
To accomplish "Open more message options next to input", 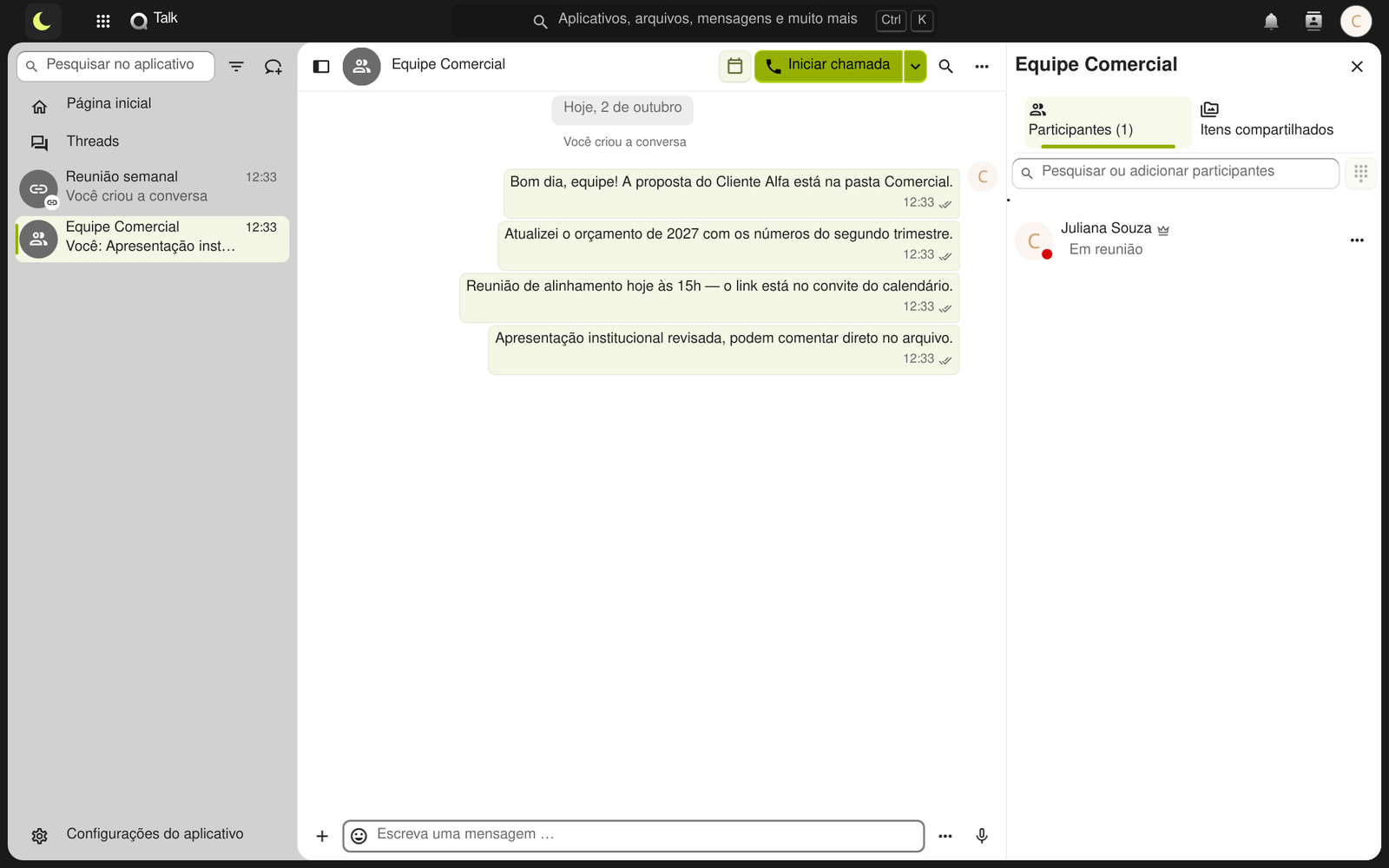I will (x=945, y=836).
